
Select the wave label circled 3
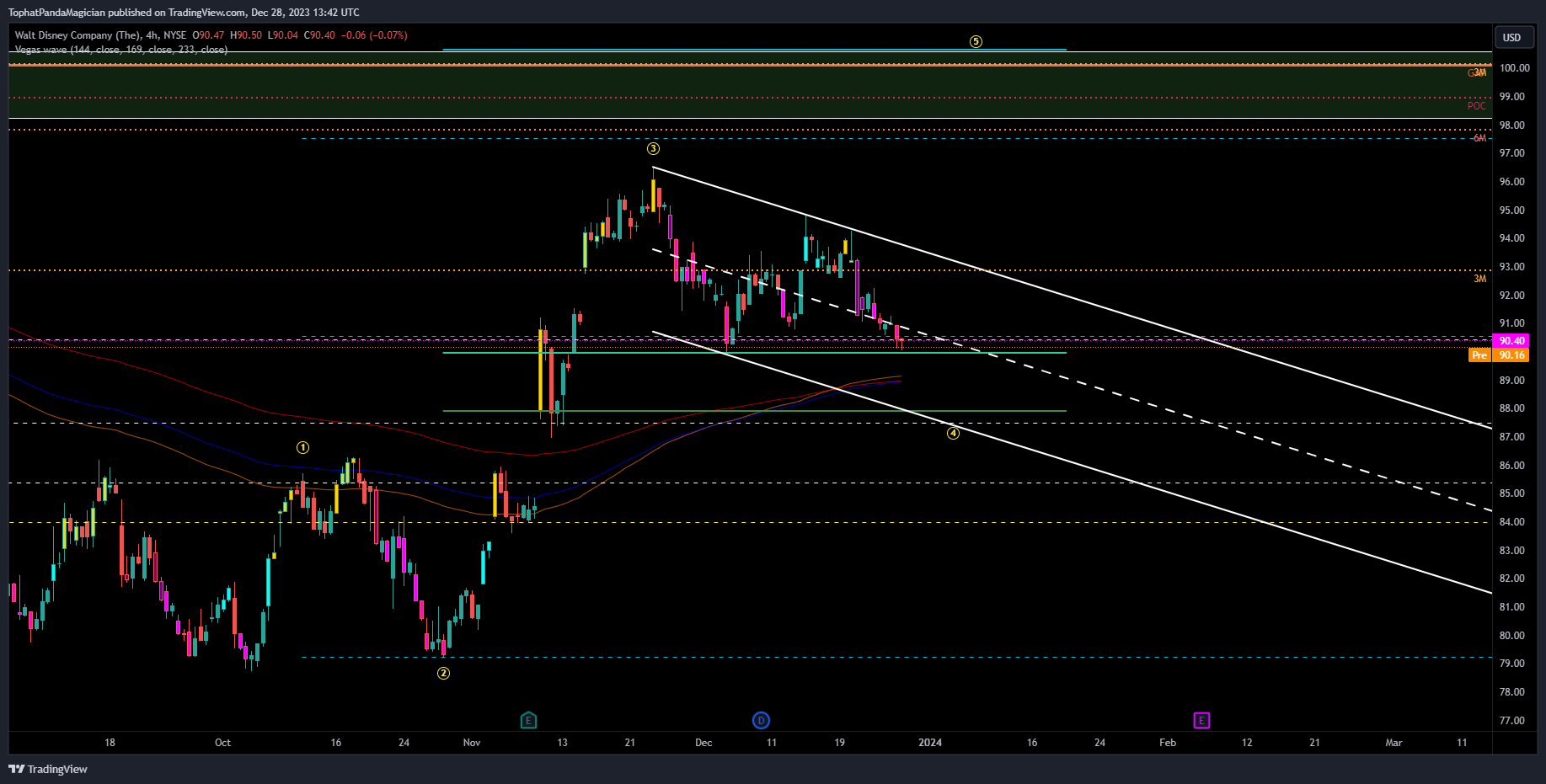click(x=653, y=149)
